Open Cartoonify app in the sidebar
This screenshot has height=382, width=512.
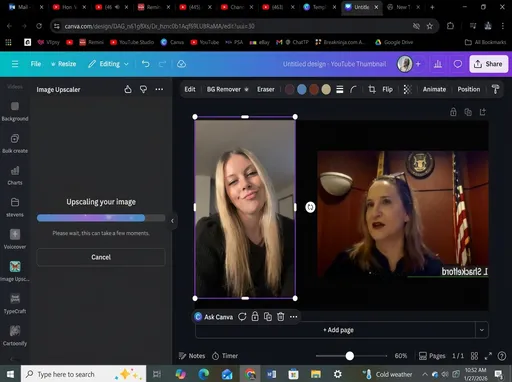click(15, 335)
